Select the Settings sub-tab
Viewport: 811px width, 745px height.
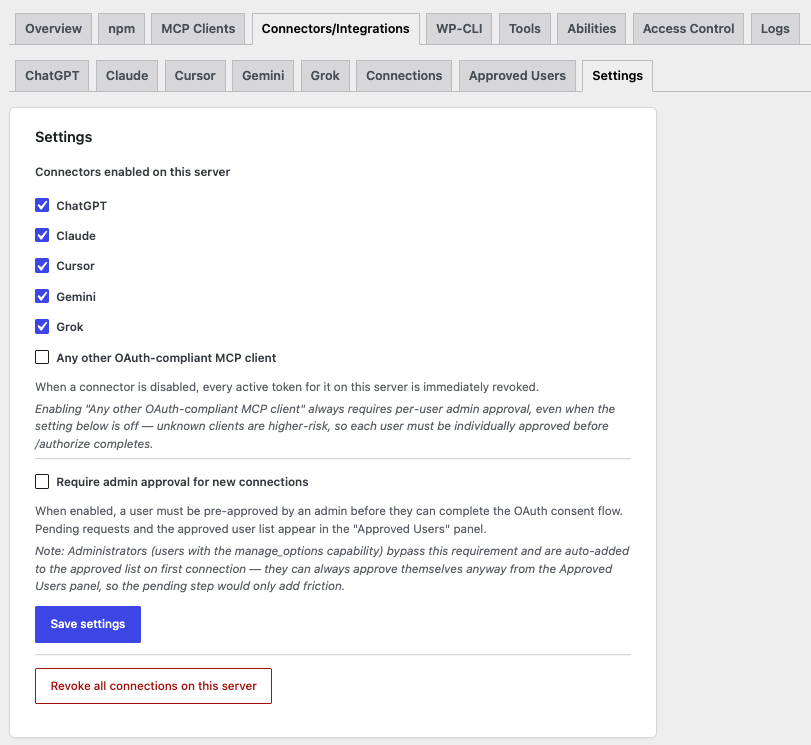(618, 76)
